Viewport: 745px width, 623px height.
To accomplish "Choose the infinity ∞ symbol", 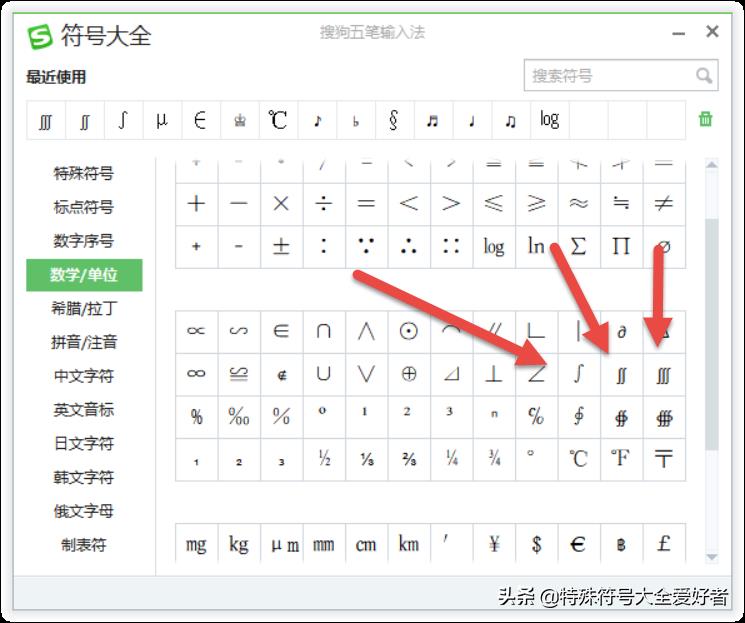I will coord(196,374).
